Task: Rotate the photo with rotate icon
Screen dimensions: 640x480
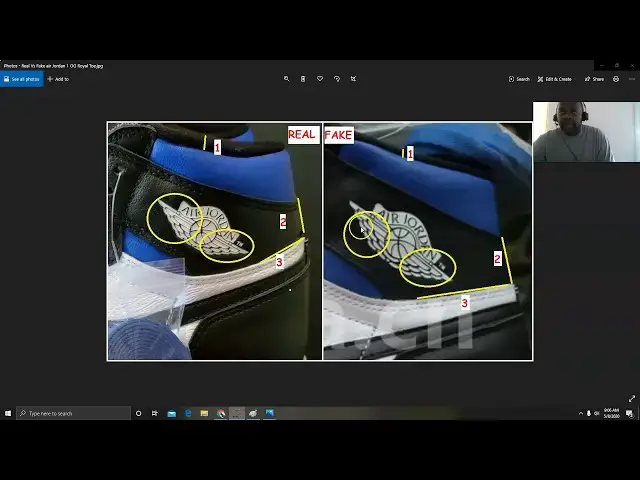Action: click(x=337, y=79)
